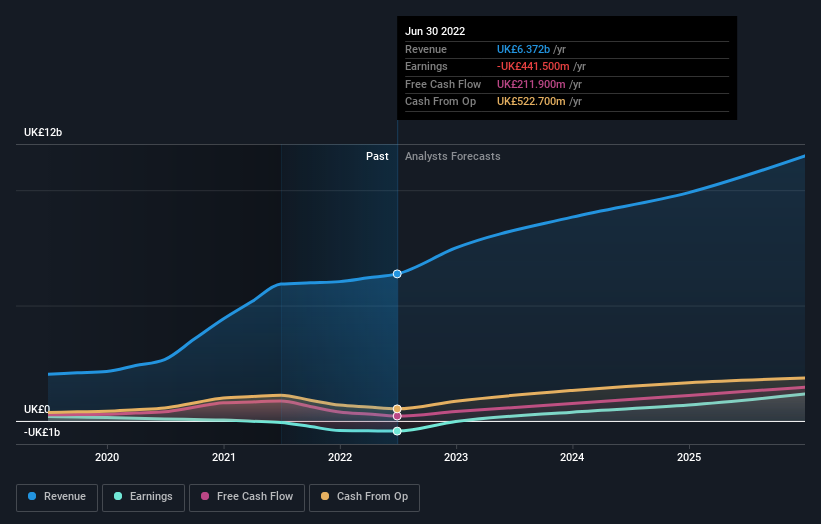821x524 pixels.
Task: Click the UK£6.372b revenue value
Action: pyautogui.click(x=523, y=49)
